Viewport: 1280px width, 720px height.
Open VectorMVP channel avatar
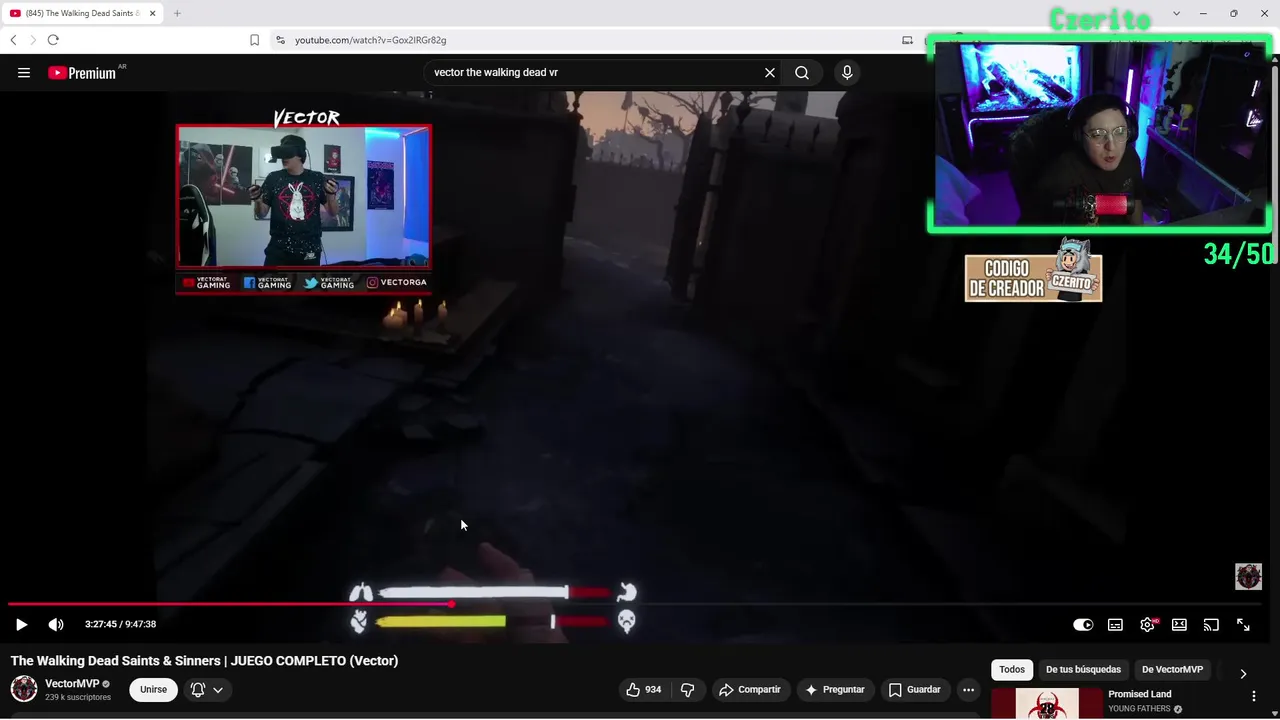point(24,689)
